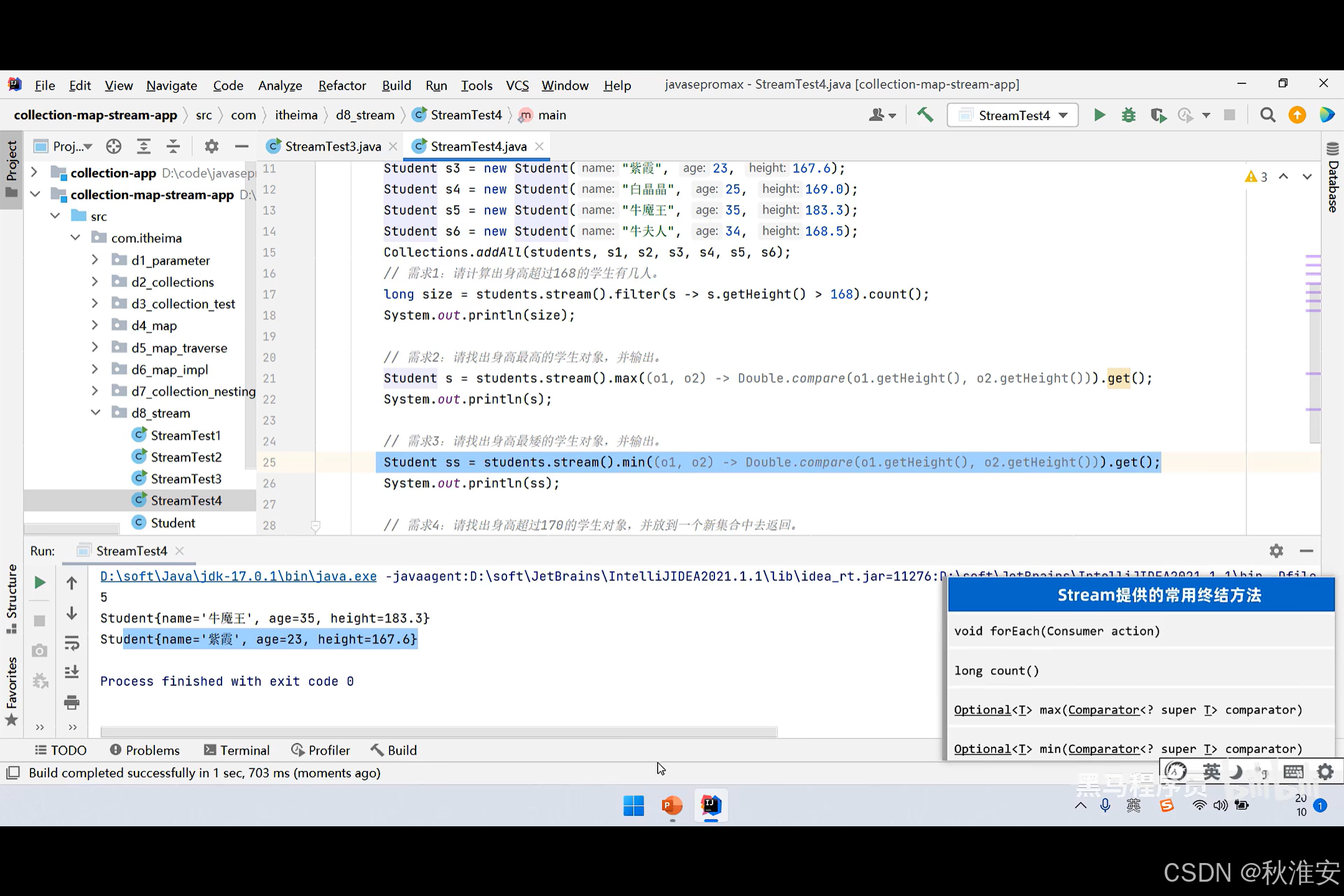Start debugging with the Debug bug icon
The height and width of the screenshot is (896, 1344).
[x=1128, y=115]
